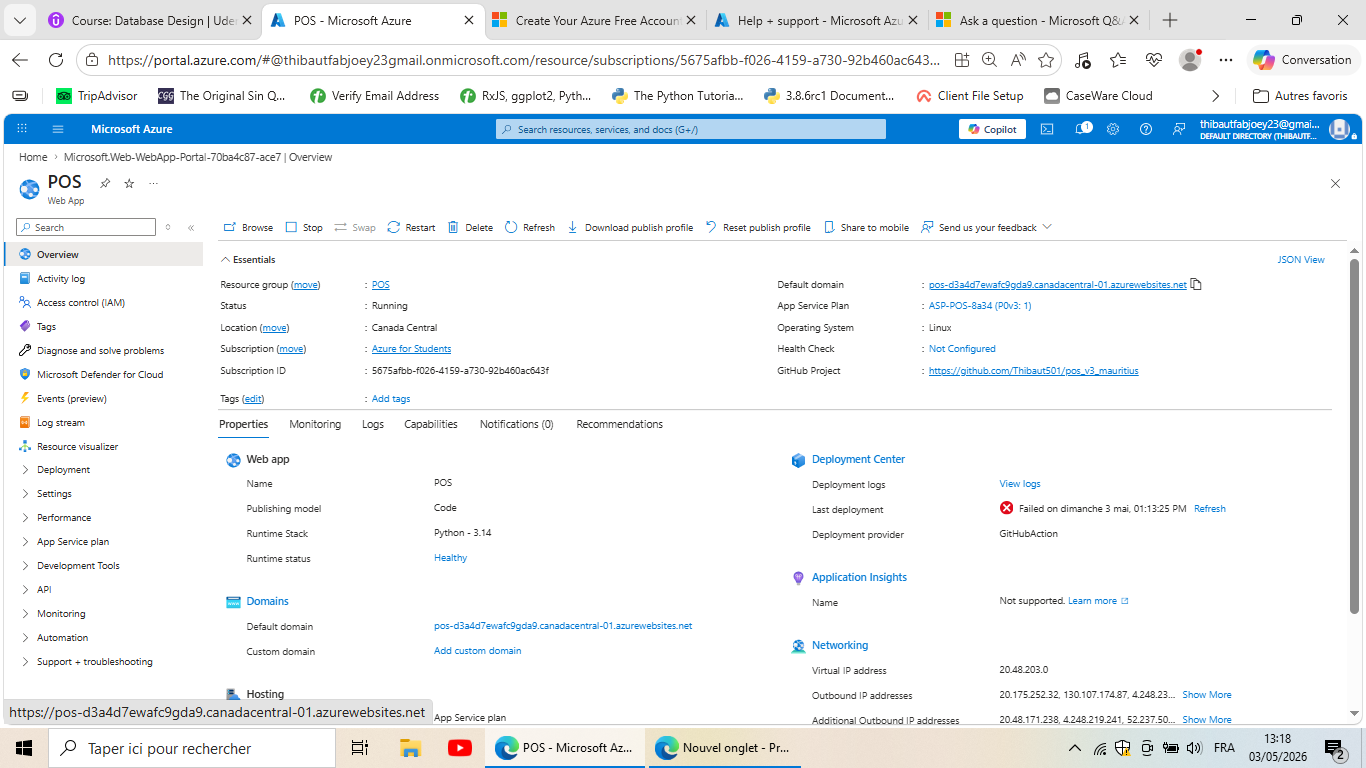Expand the command bar overflow chevron
1366x768 pixels.
pyautogui.click(x=1047, y=227)
